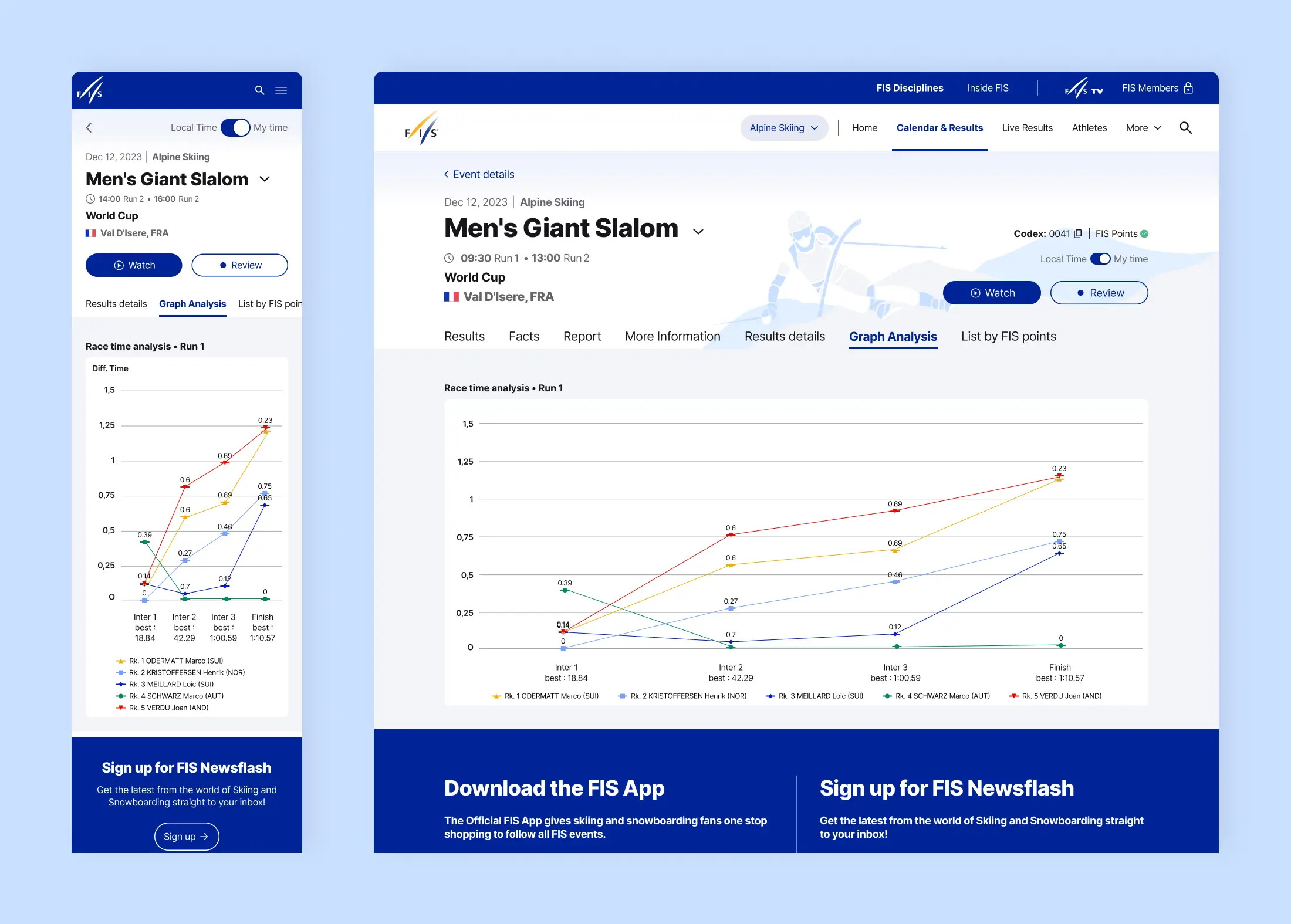The image size is (1291, 924).
Task: Expand desktop Men's Giant Slalom event chevron
Action: click(698, 232)
